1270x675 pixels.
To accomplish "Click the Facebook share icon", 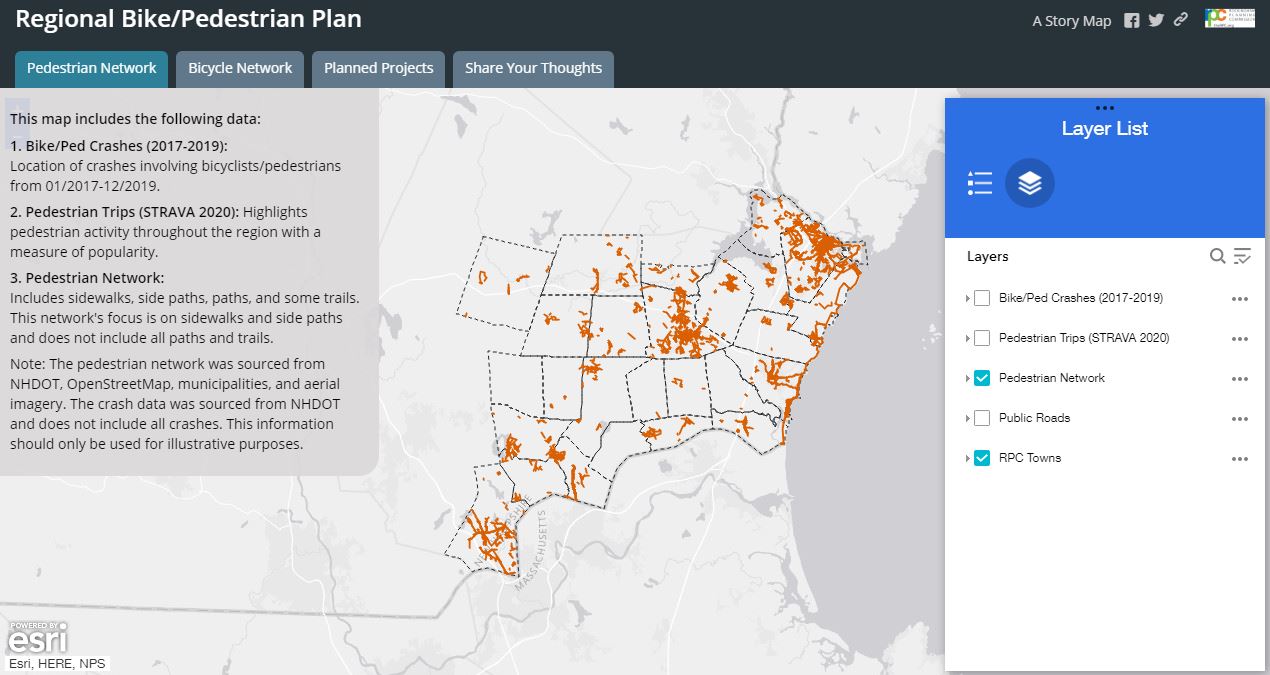I will click(x=1131, y=21).
